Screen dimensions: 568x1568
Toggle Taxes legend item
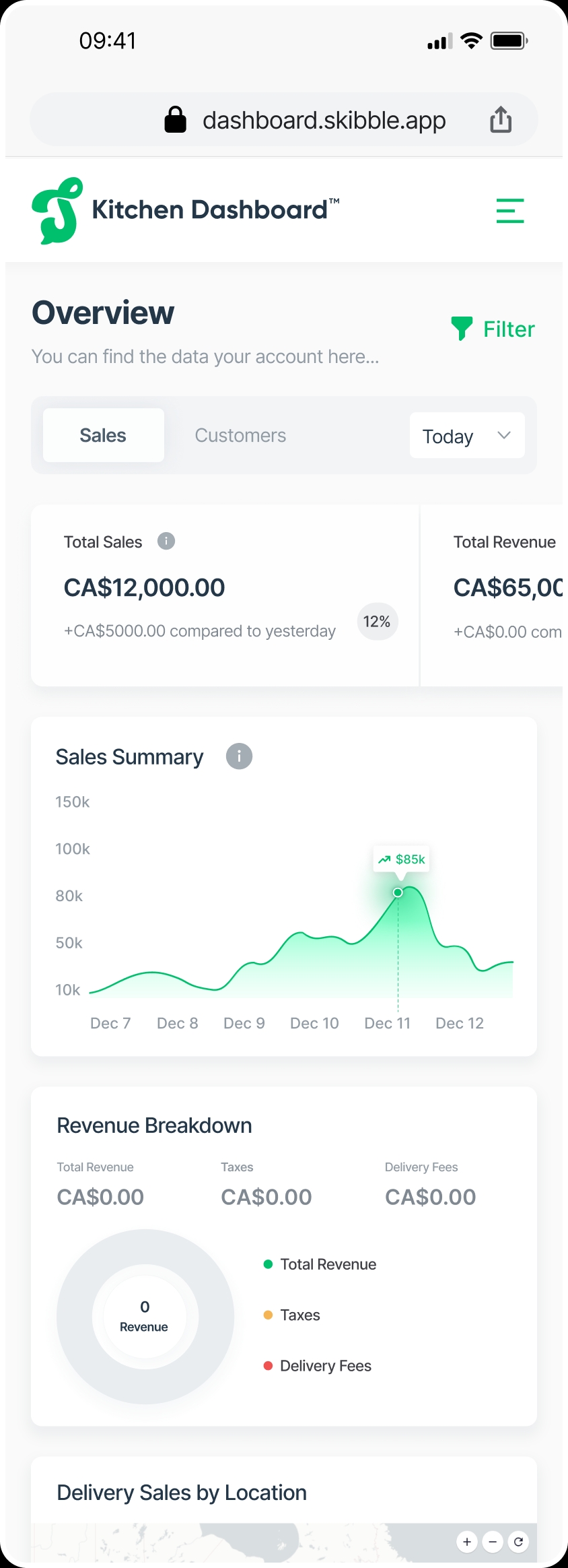point(293,1315)
